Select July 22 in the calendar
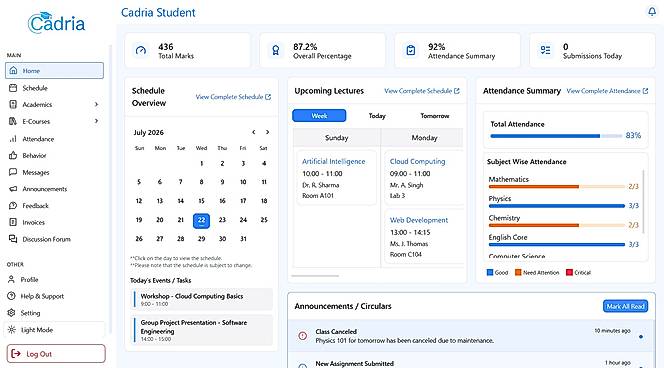Screen dimensions: 664x368 [x=201, y=220]
